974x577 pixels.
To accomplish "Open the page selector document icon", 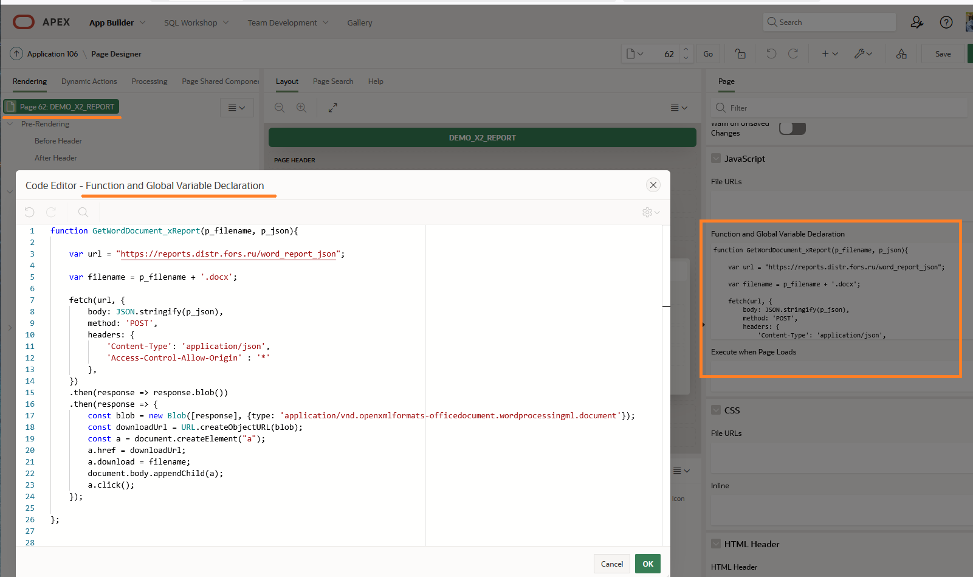I will pyautogui.click(x=634, y=54).
